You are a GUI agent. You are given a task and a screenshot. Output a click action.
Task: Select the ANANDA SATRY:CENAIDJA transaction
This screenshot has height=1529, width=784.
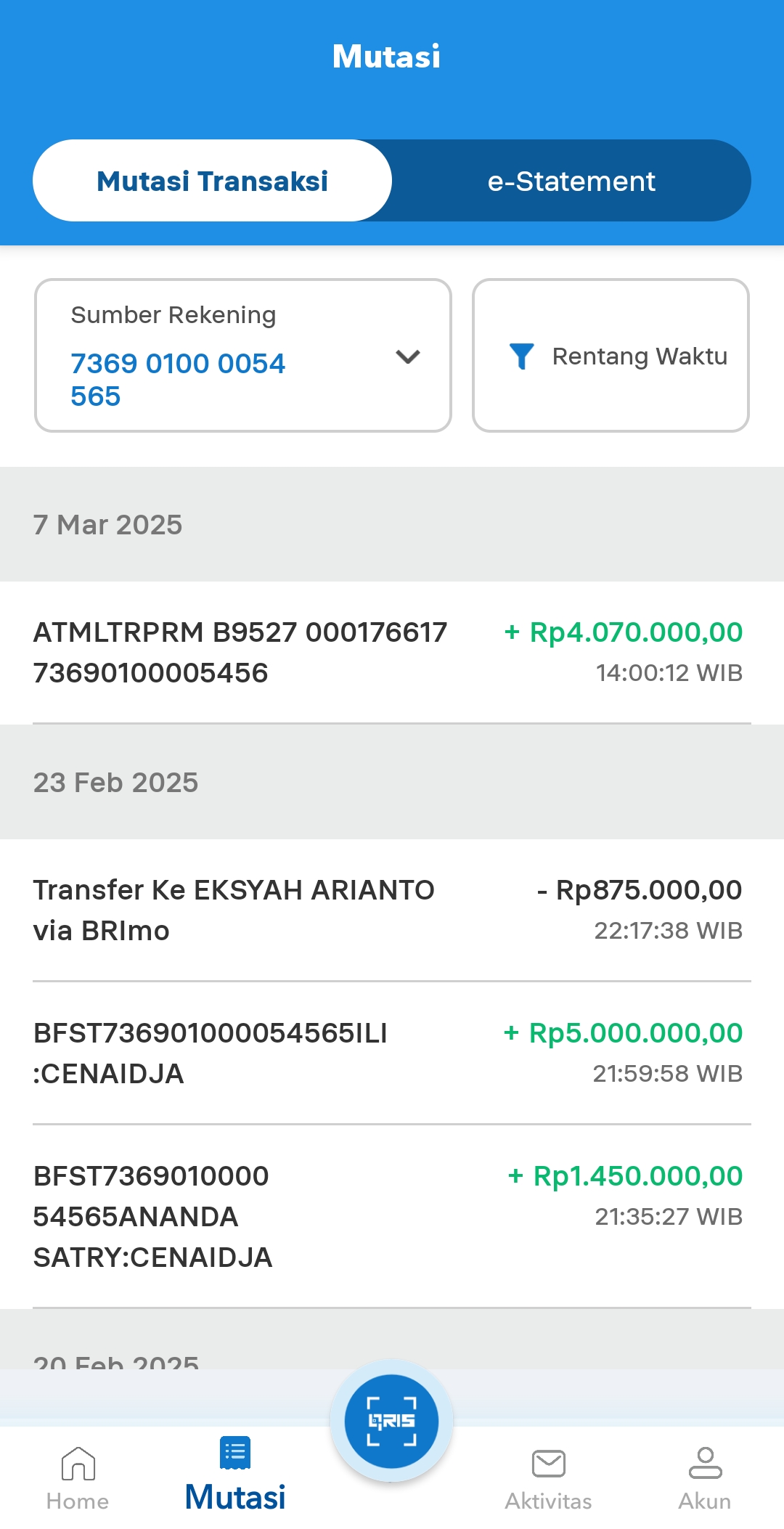pyautogui.click(x=152, y=1216)
